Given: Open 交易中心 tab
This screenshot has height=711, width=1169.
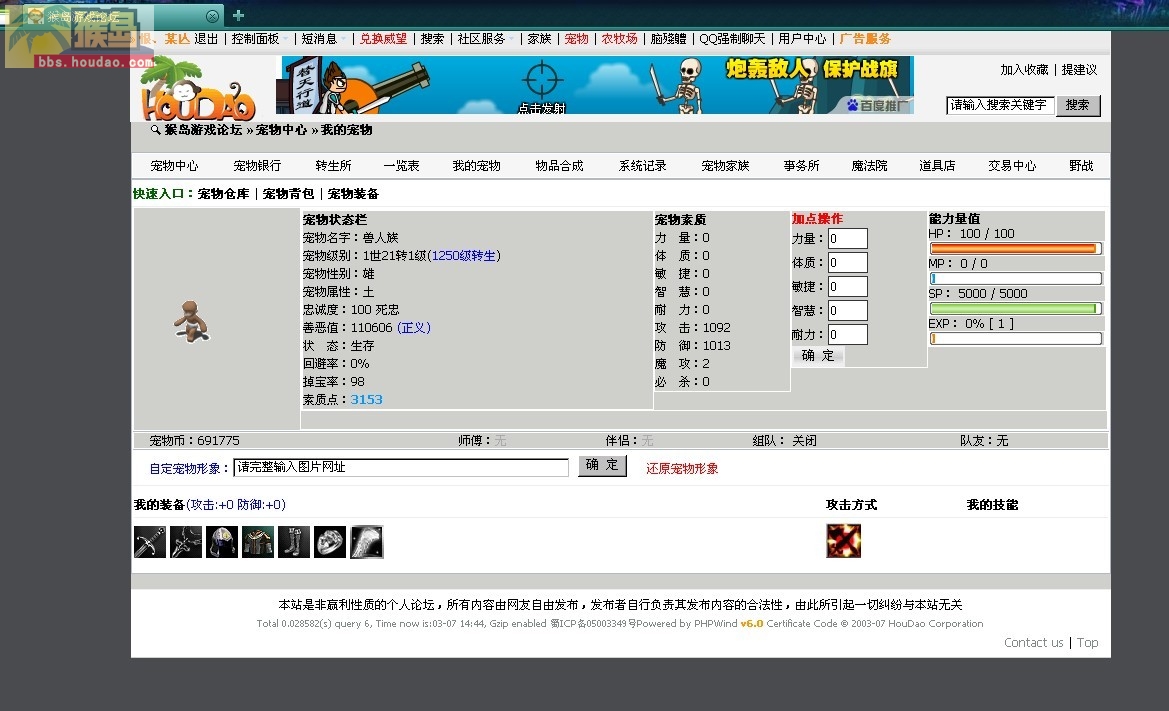Looking at the screenshot, I should pyautogui.click(x=1012, y=165).
